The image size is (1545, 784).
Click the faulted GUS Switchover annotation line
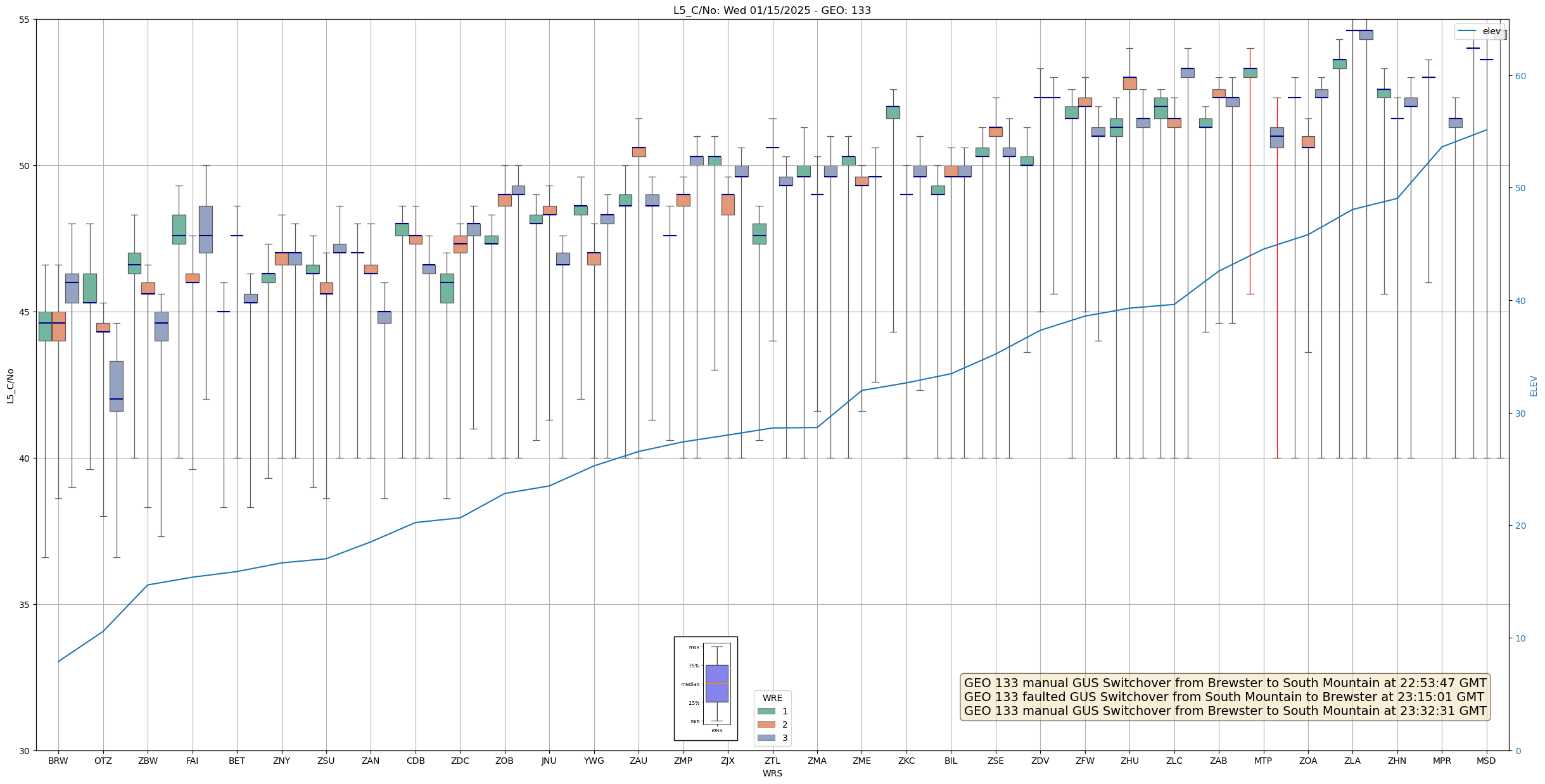(1224, 697)
